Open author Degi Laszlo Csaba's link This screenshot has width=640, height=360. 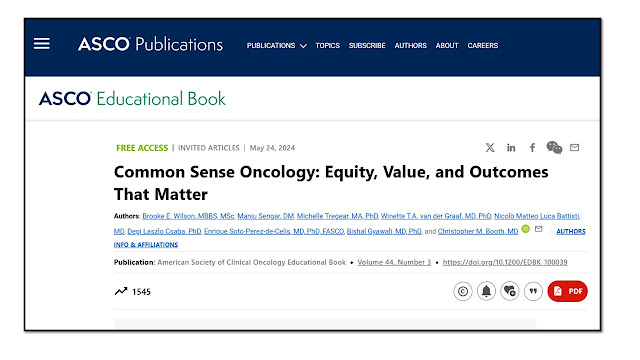coord(164,231)
